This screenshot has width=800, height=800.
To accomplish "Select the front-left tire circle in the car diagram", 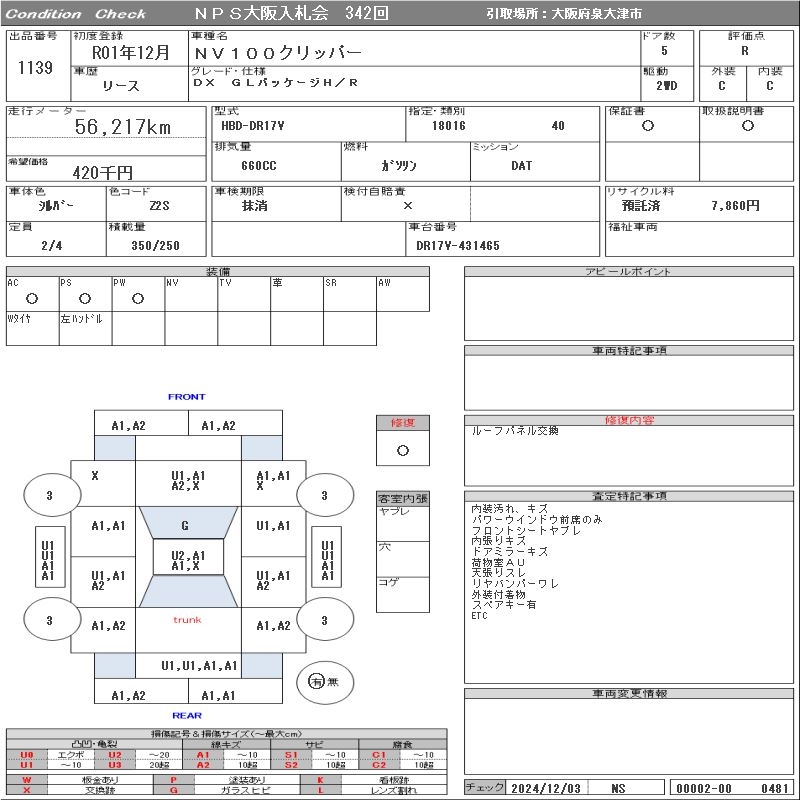I will [x=49, y=495].
